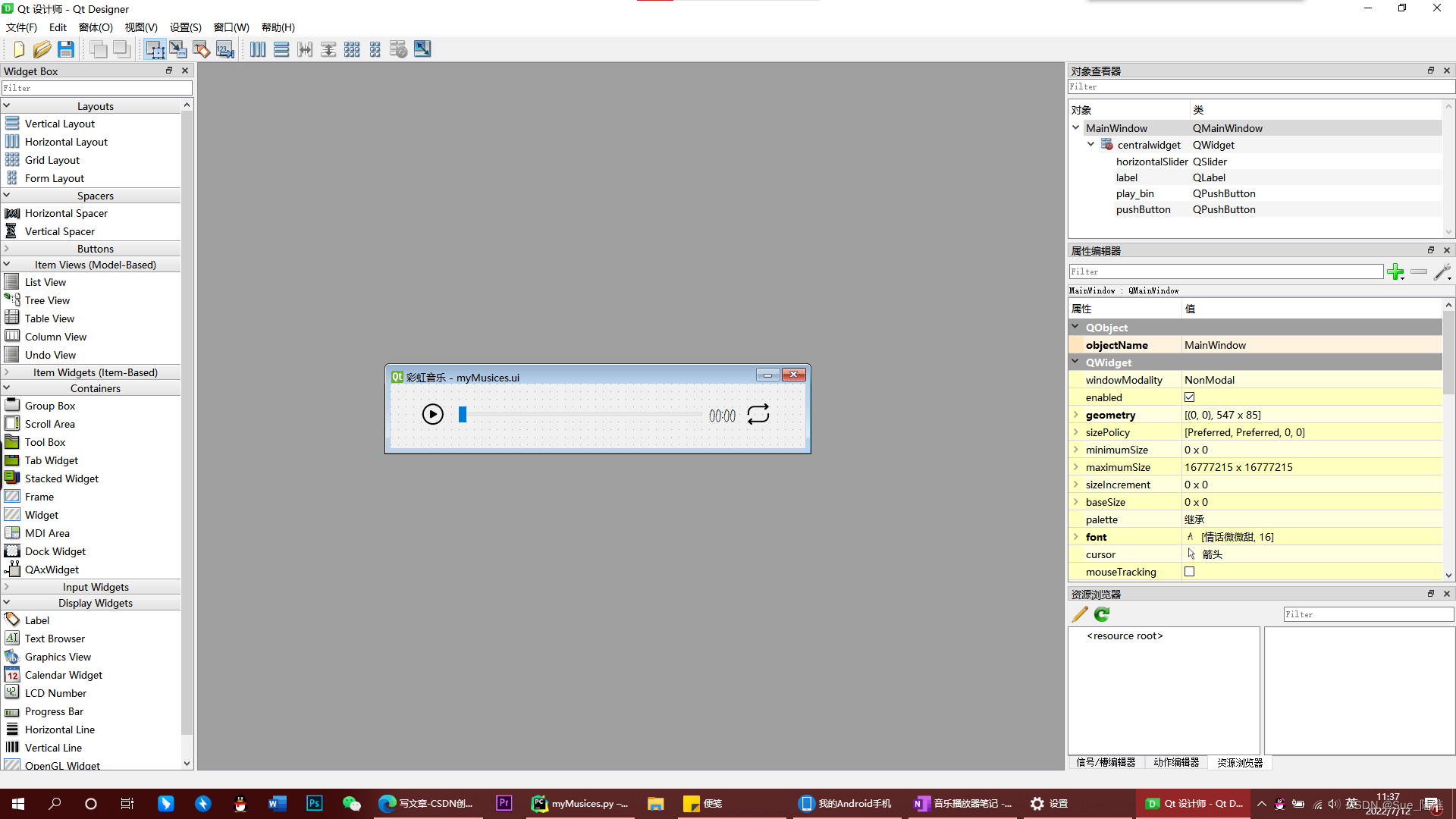Switch to Edit Signals/Slots mode
This screenshot has height=819, width=1456.
pos(178,49)
